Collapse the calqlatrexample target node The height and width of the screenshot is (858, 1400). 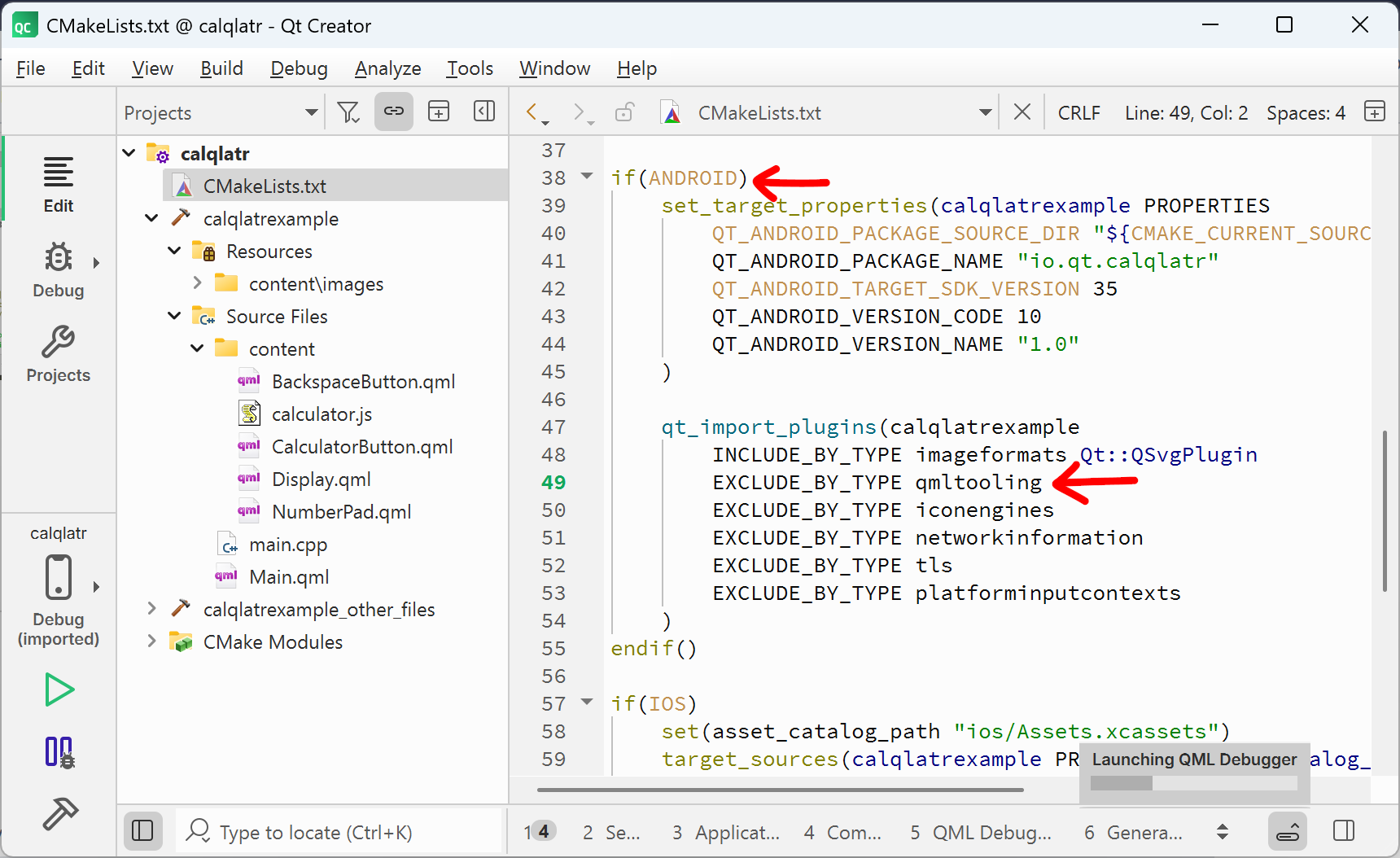pos(151,218)
